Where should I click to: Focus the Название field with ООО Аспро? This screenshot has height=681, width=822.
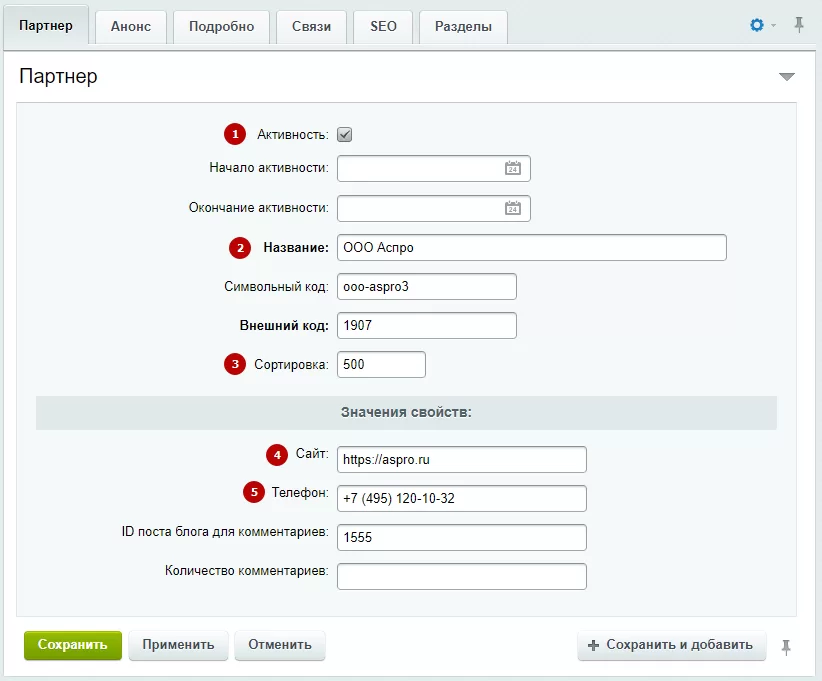pos(532,247)
